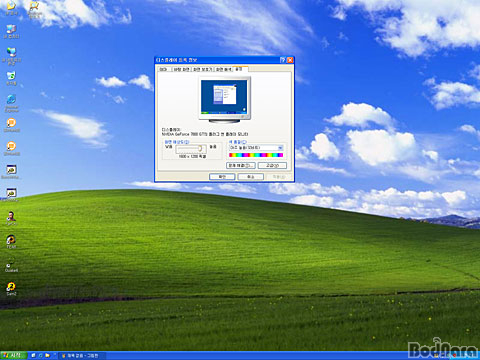
Task: Select the upper orange 3DMark icon
Action: (11, 125)
